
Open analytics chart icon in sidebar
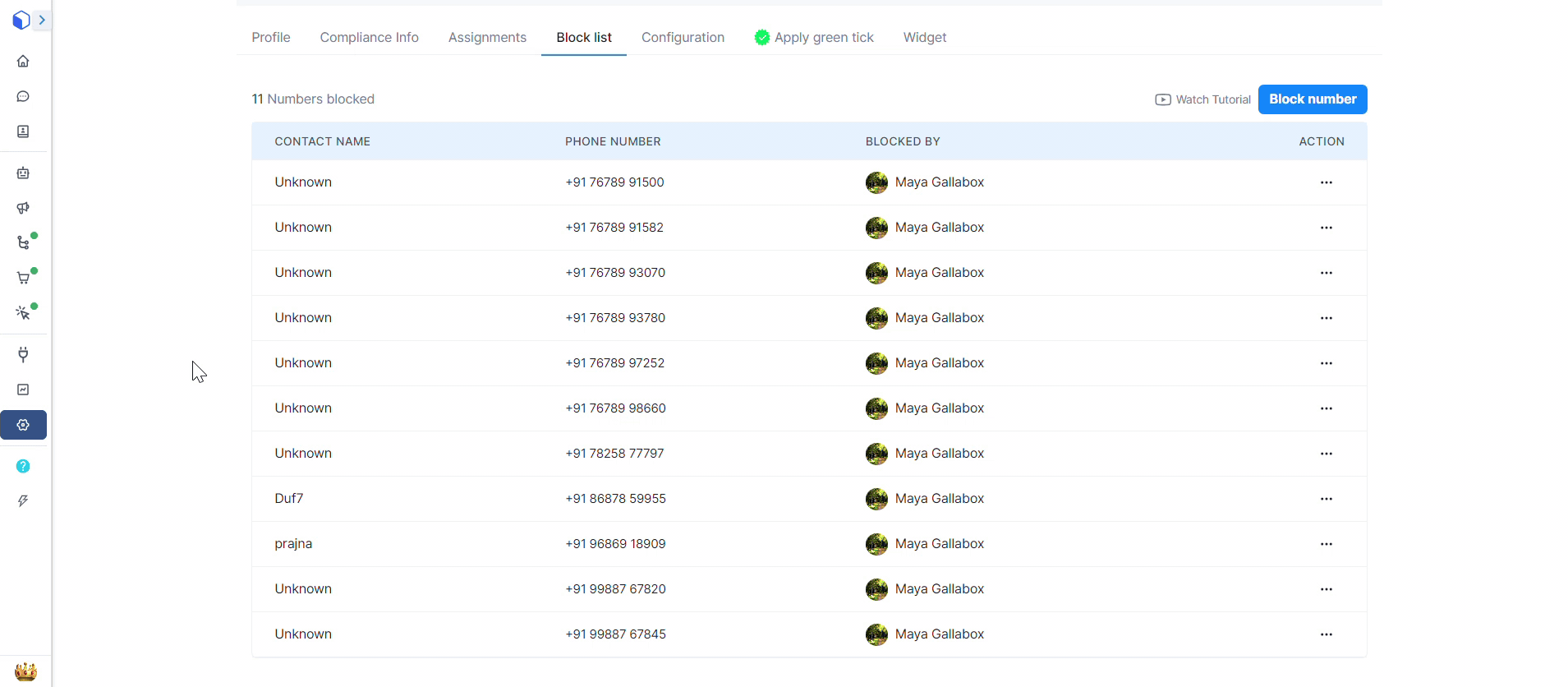[x=23, y=390]
